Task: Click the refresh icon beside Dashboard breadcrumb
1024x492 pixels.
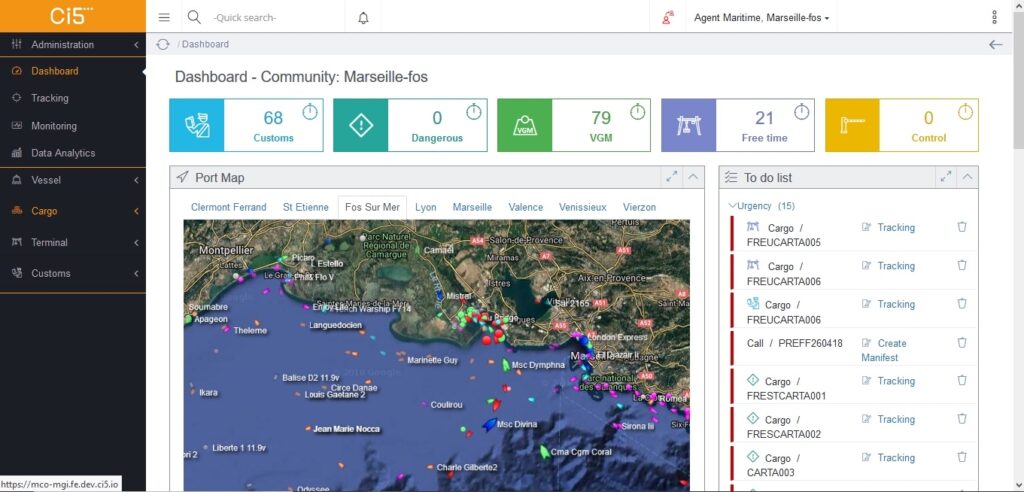Action: (163, 44)
